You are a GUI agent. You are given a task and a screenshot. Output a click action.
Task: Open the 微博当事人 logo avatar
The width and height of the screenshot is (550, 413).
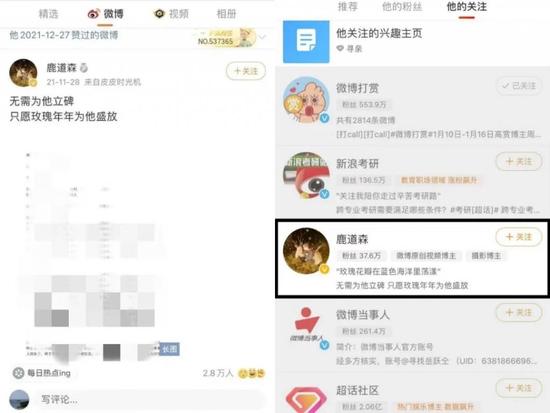[x=306, y=326]
